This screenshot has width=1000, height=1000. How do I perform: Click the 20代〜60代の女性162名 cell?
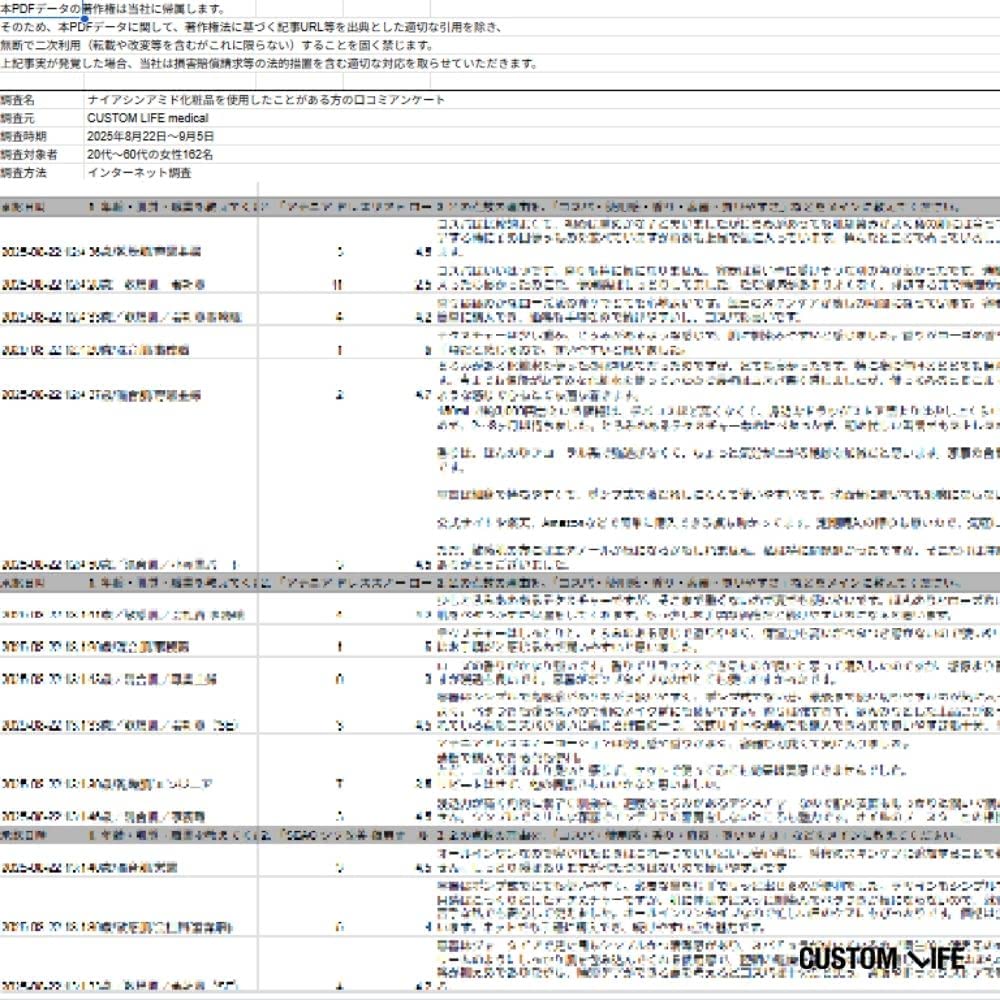tap(150, 154)
